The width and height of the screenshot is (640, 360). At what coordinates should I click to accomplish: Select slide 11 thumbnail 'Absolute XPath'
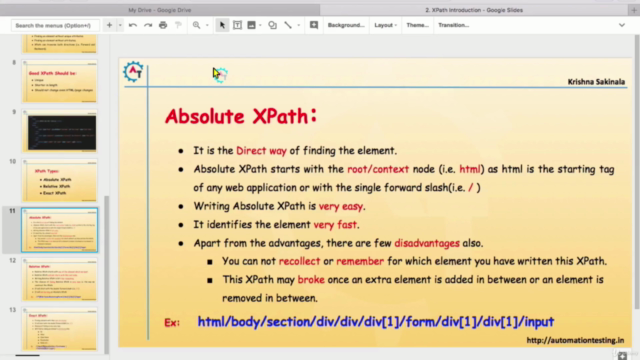(x=60, y=230)
